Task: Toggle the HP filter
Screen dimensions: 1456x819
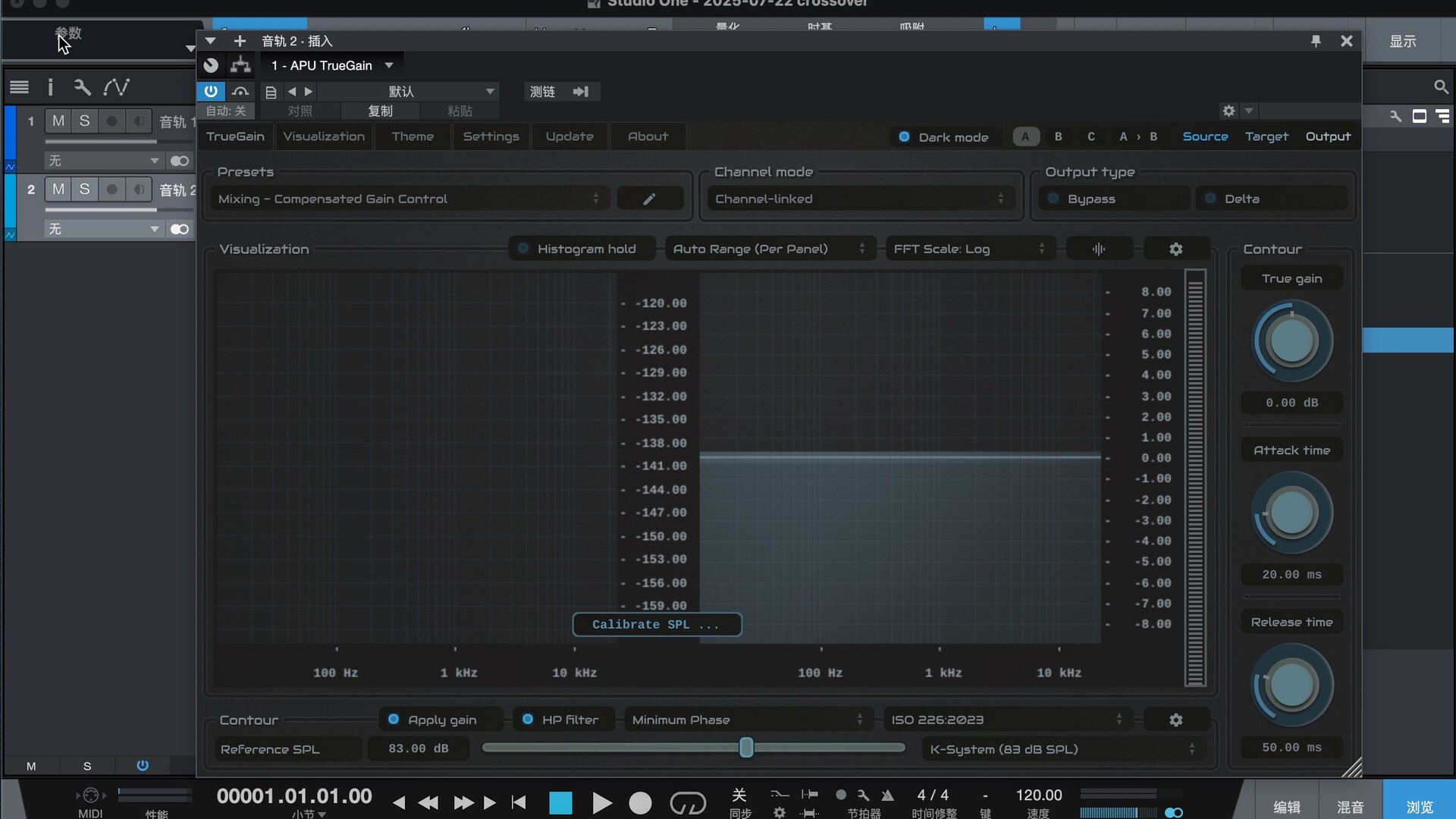Action: point(566,720)
